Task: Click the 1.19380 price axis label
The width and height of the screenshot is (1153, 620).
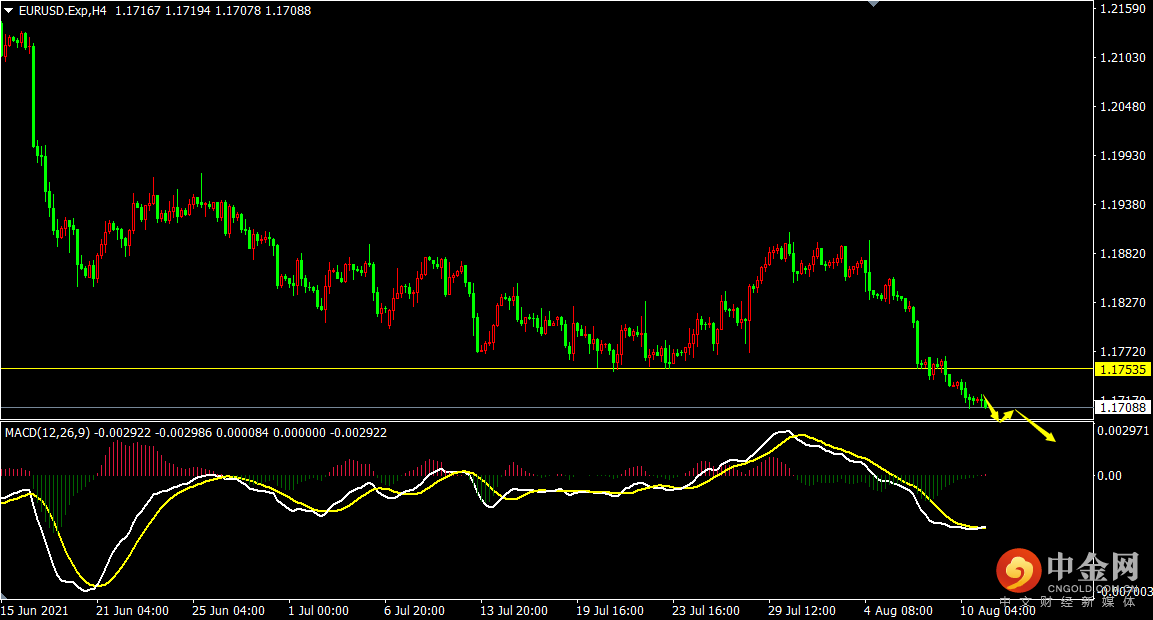Action: coord(1122,205)
